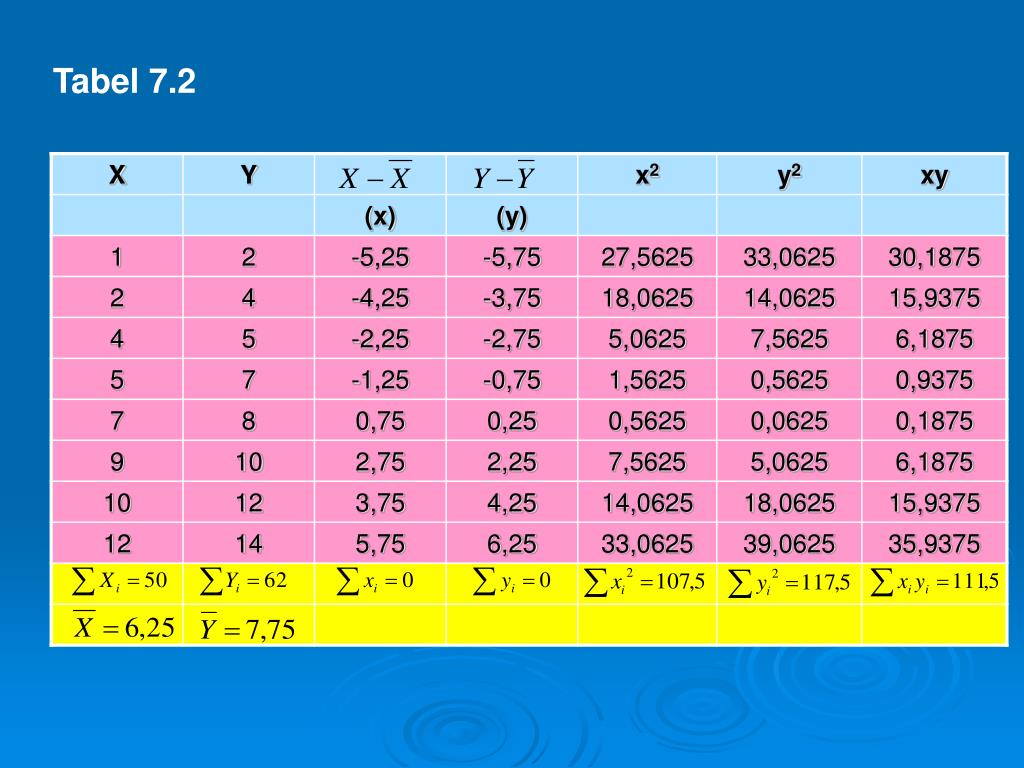Screen dimensions: 1024x768
Task: Select the "1,5625" value
Action: click(x=647, y=380)
